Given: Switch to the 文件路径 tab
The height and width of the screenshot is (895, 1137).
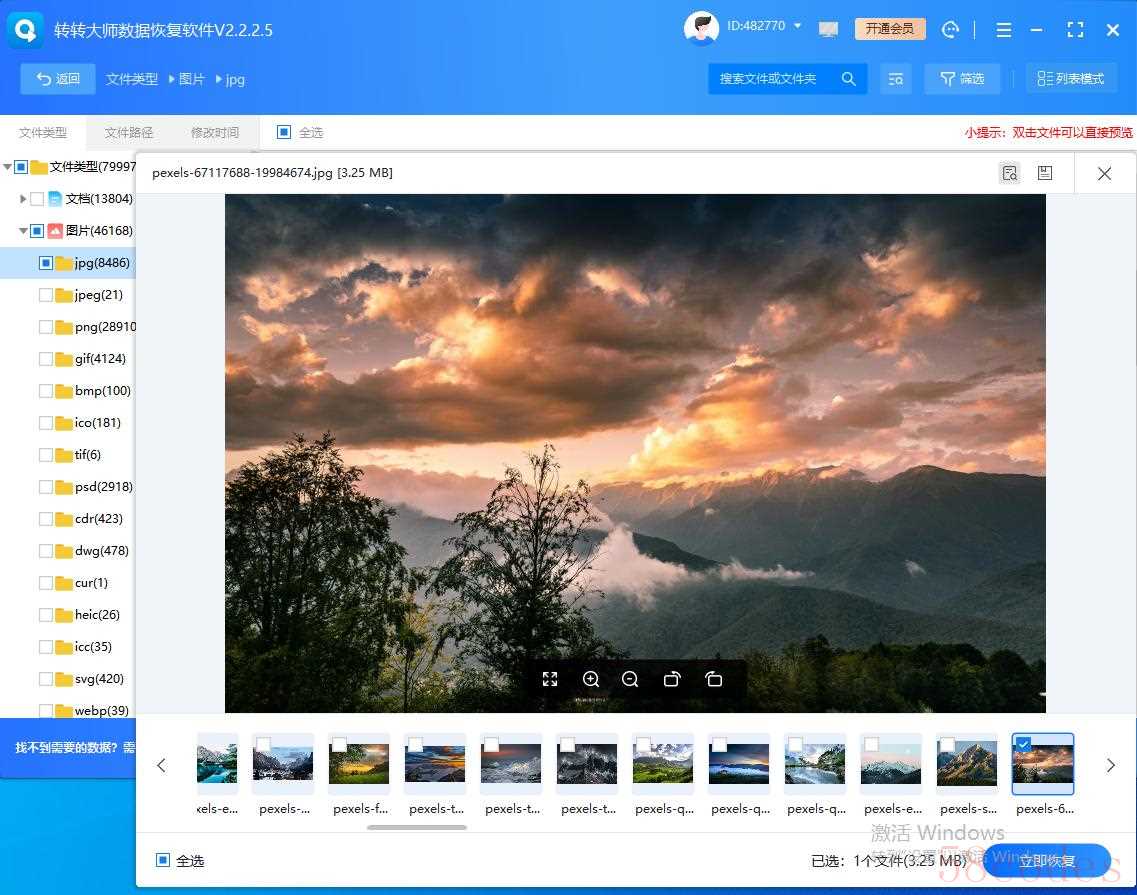Looking at the screenshot, I should [x=129, y=132].
